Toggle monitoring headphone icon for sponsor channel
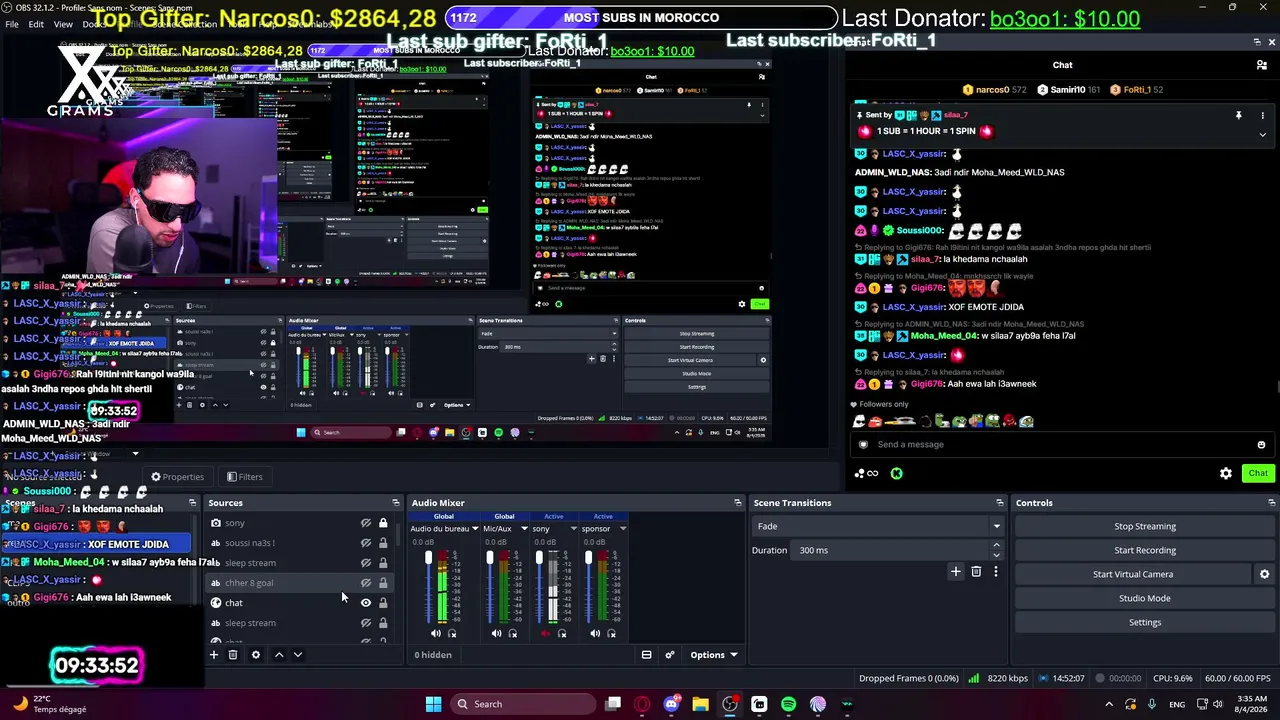This screenshot has width=1280, height=720. point(612,633)
